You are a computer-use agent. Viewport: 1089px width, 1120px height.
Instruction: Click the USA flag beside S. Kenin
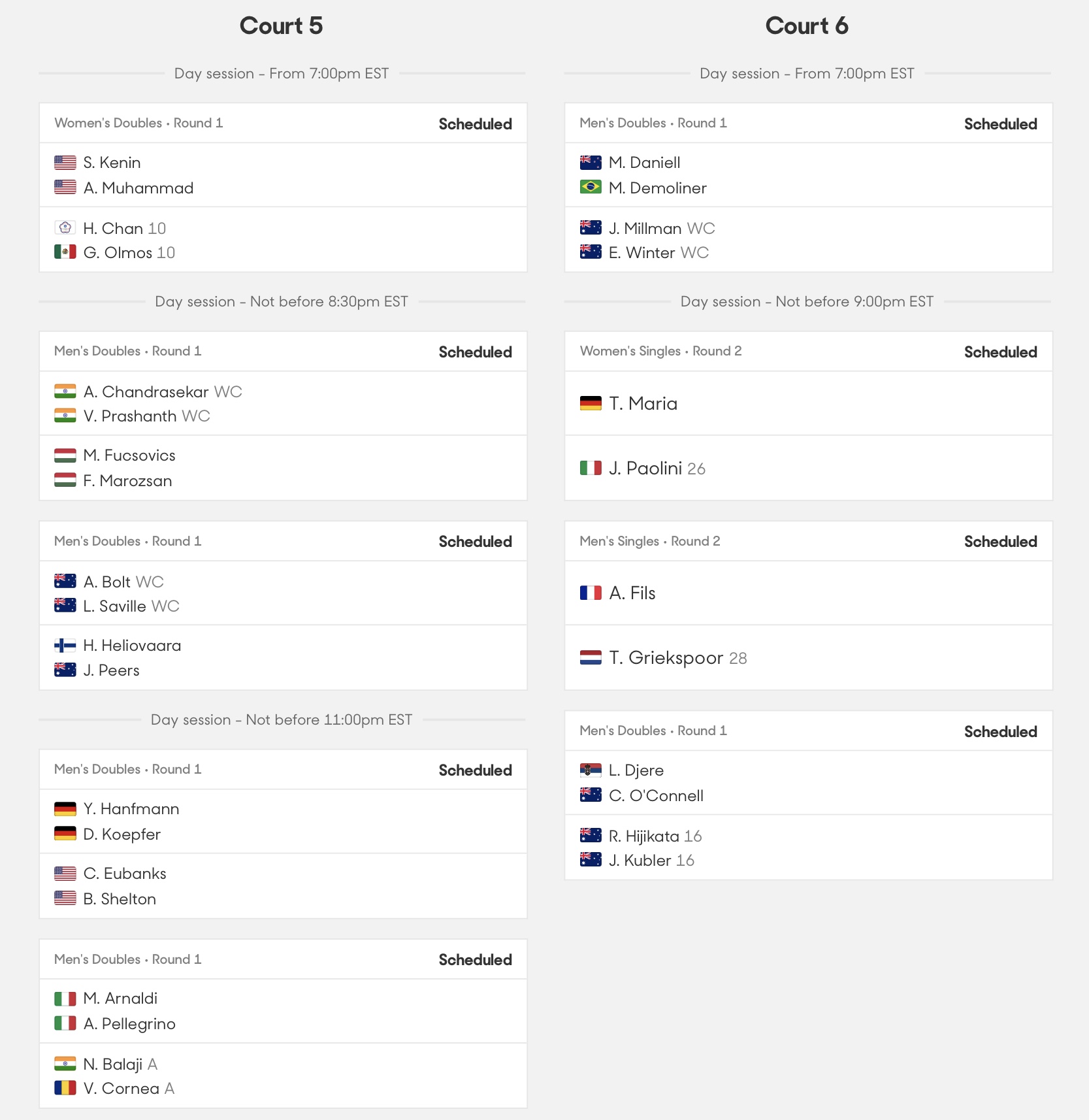[x=65, y=162]
